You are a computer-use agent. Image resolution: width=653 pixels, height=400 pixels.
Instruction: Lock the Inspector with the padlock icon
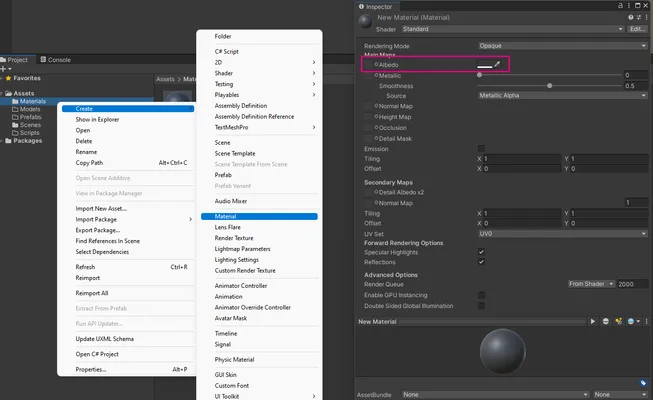[x=621, y=5]
